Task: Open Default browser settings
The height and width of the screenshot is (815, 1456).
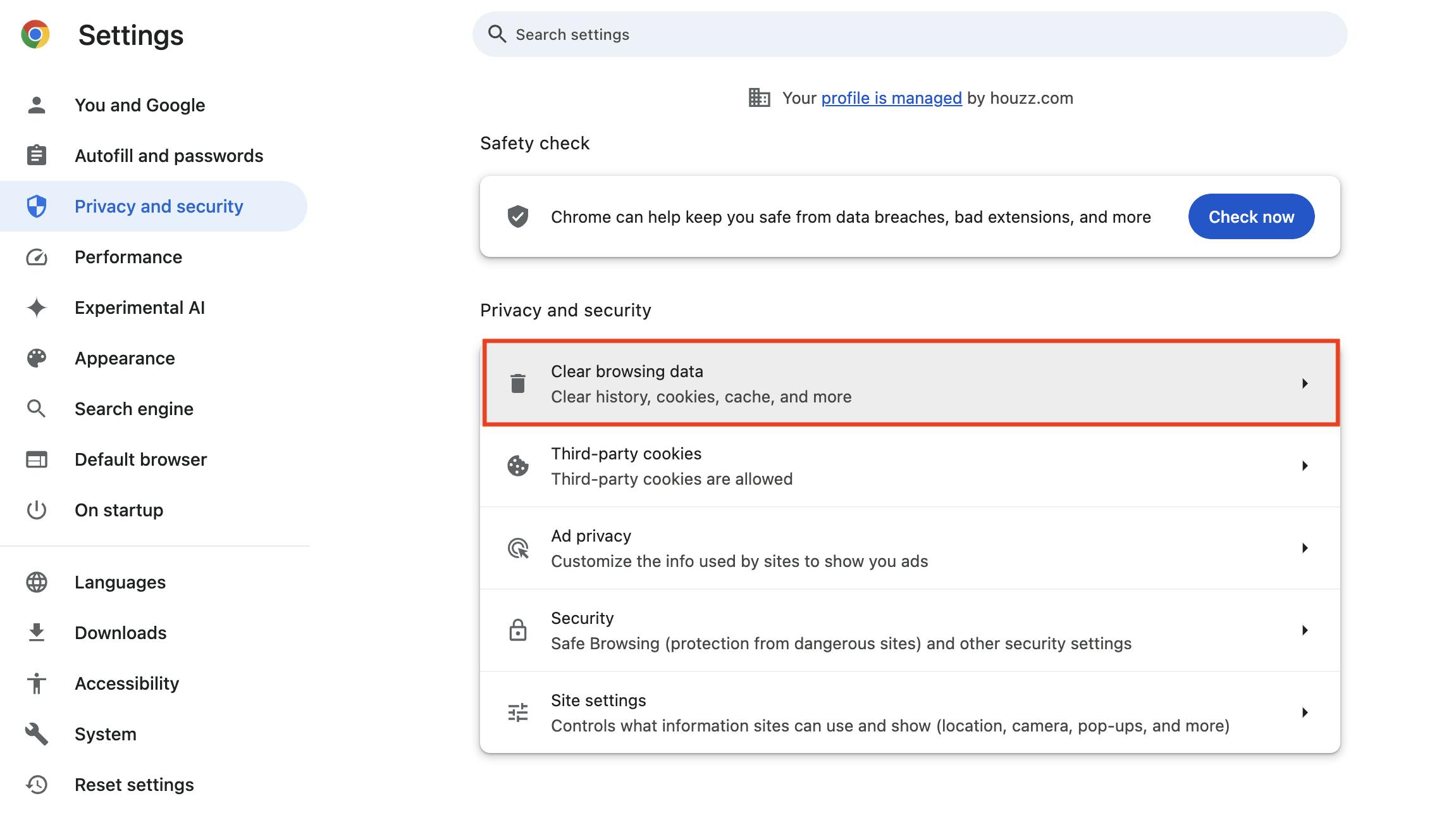Action: 154,459
